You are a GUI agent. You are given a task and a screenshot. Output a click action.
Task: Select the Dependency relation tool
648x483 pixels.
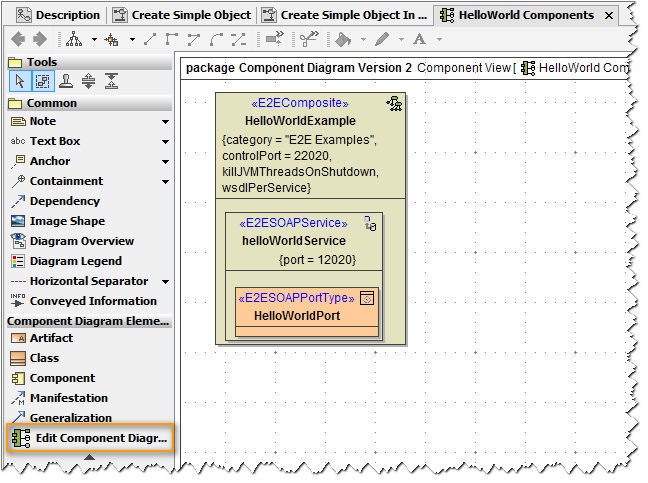click(65, 201)
